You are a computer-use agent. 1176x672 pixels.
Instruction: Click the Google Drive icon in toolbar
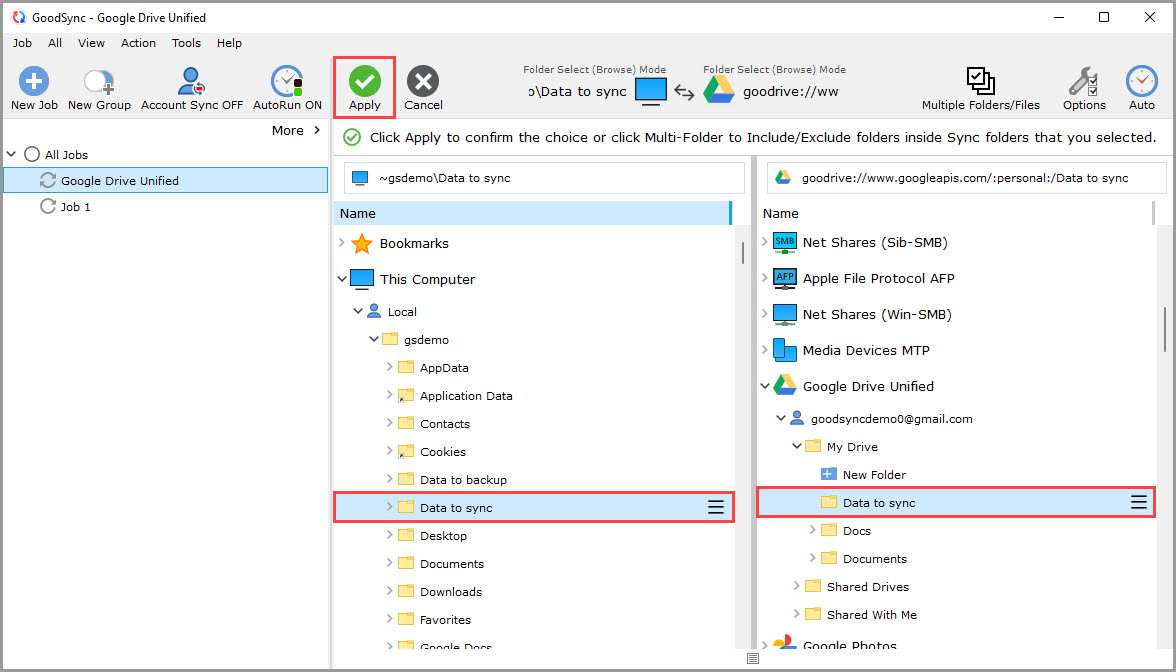tap(718, 91)
